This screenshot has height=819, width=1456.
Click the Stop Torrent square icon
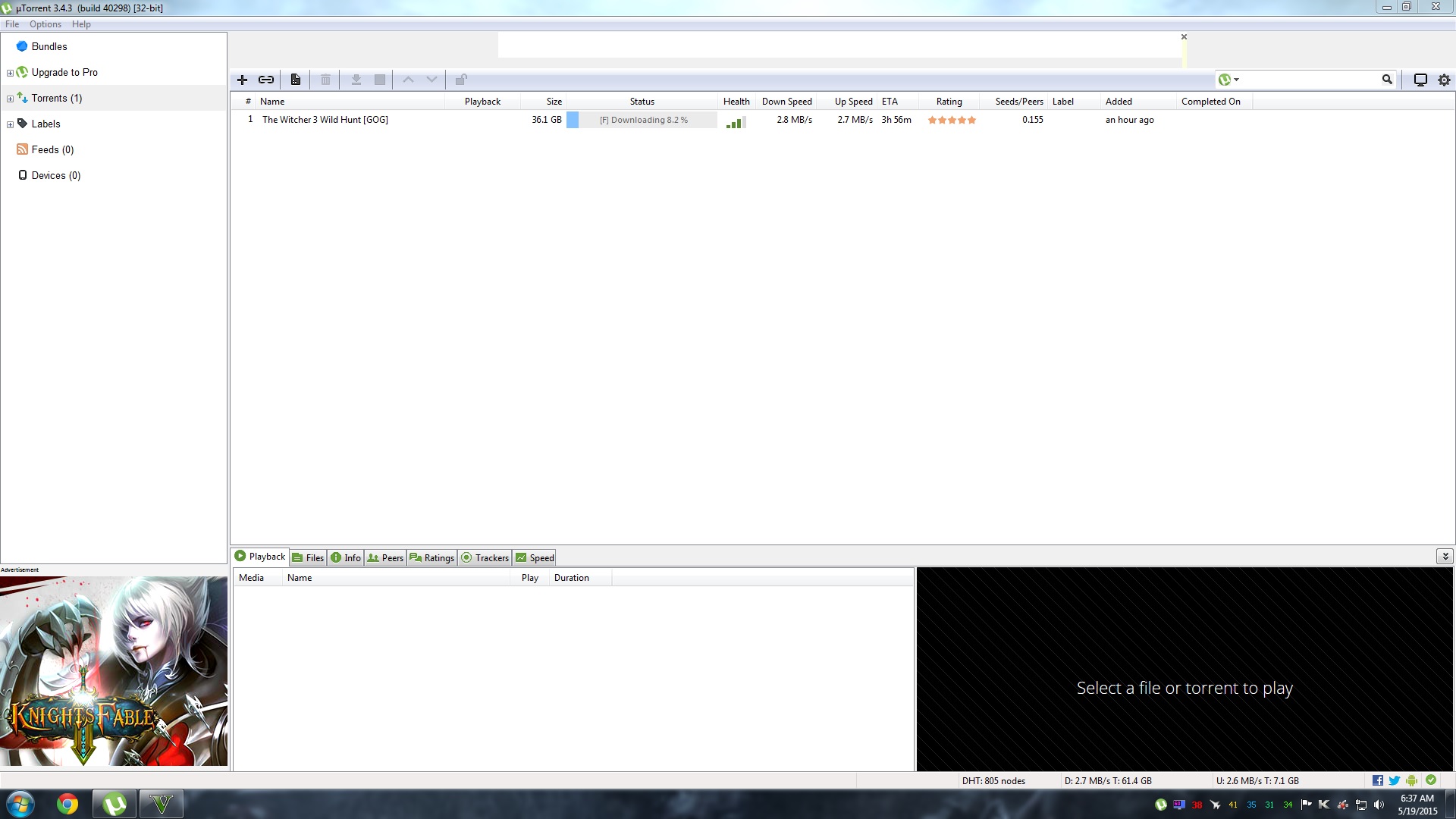[x=380, y=80]
